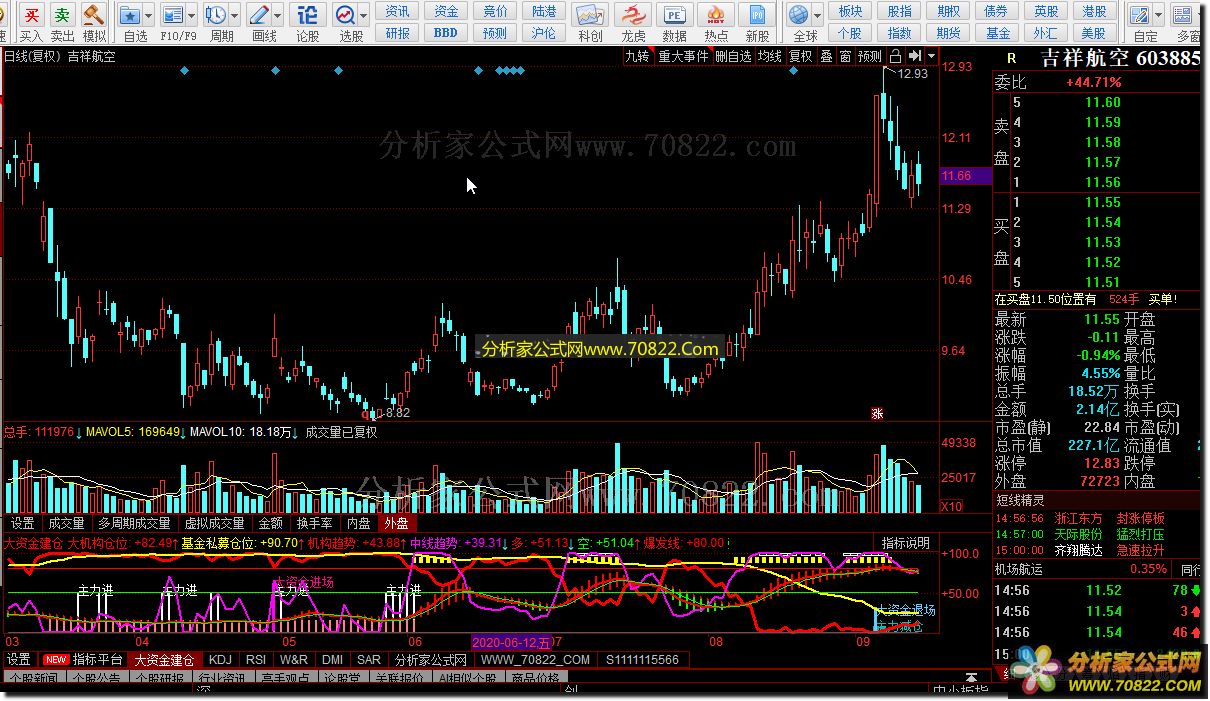Click 删自选 remove from watchlist
The height and width of the screenshot is (701, 1210).
pyautogui.click(x=733, y=56)
